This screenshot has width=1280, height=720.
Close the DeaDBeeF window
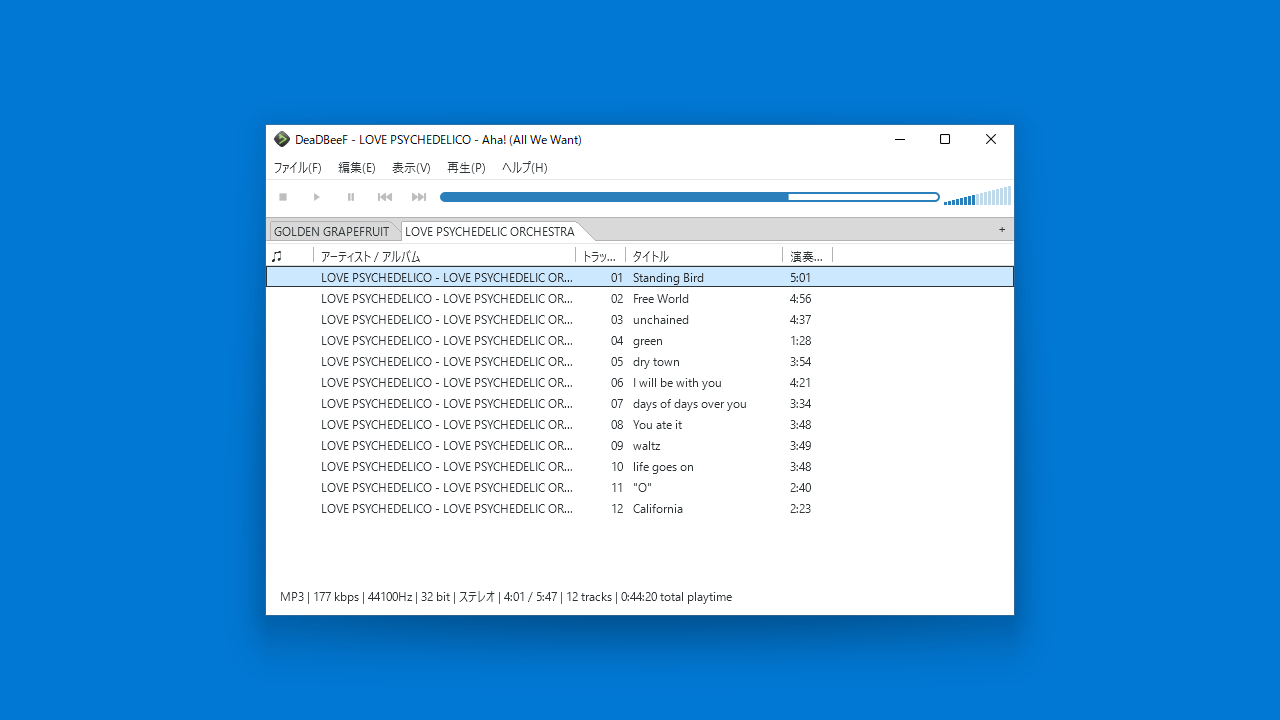click(991, 139)
